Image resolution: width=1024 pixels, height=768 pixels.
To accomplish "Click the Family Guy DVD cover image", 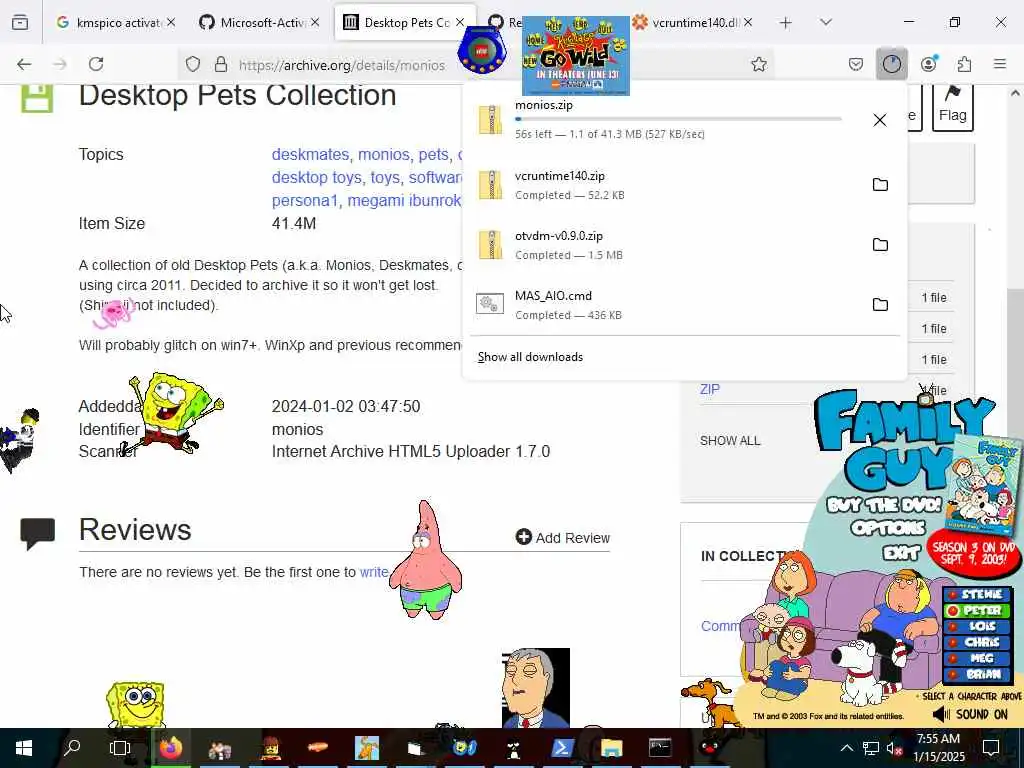I will (x=985, y=485).
